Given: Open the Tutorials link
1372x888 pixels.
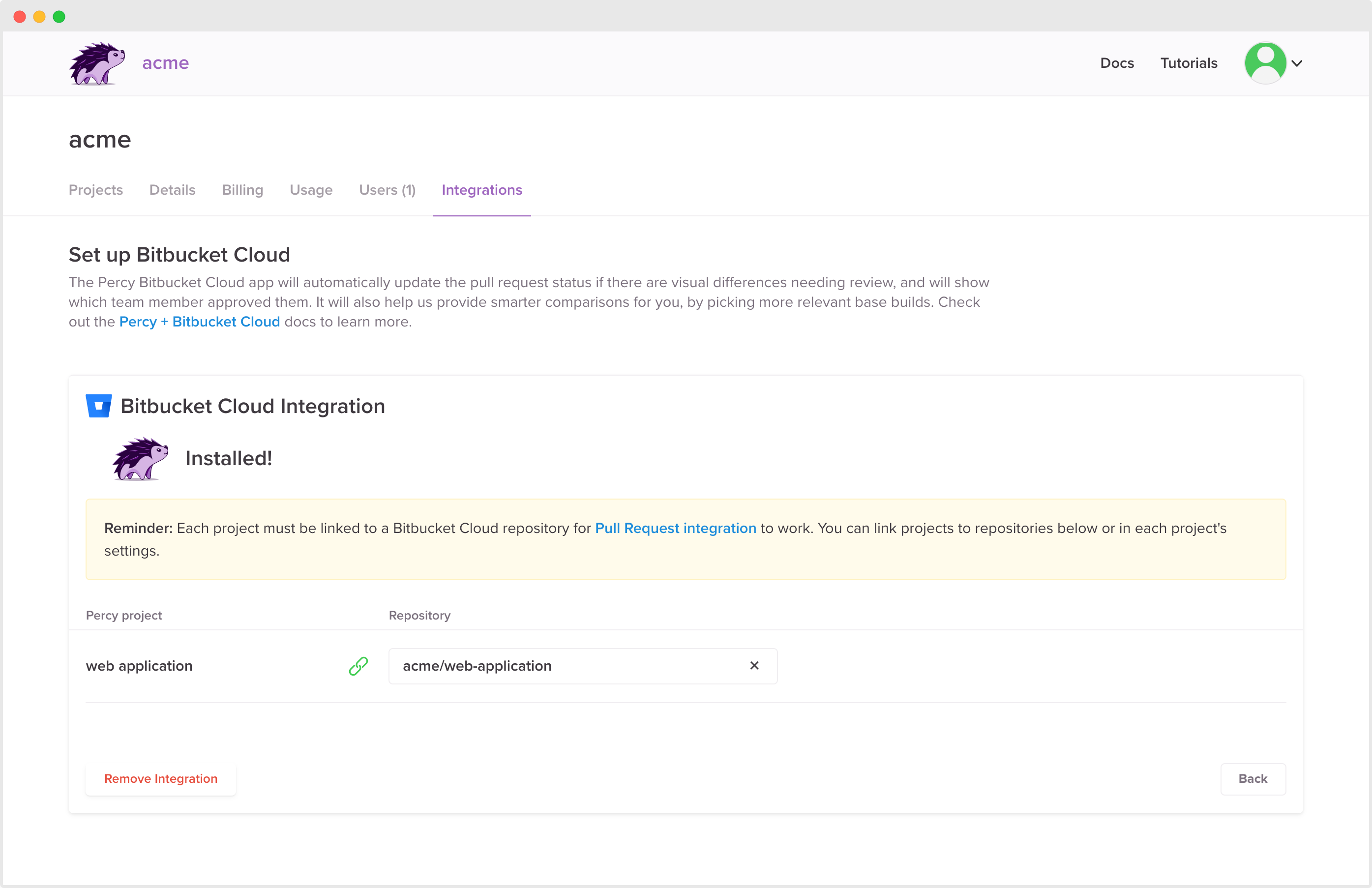Looking at the screenshot, I should [1189, 63].
